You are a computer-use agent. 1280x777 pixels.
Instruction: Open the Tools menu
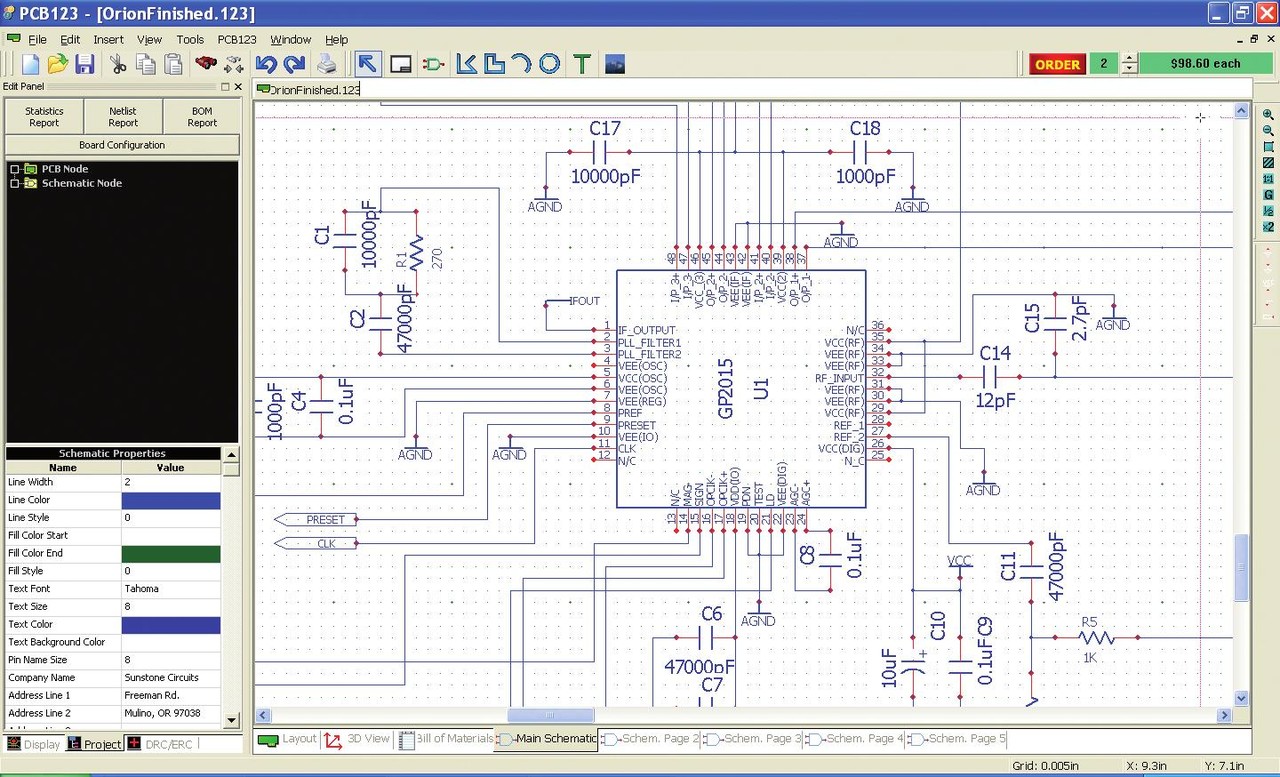(190, 40)
